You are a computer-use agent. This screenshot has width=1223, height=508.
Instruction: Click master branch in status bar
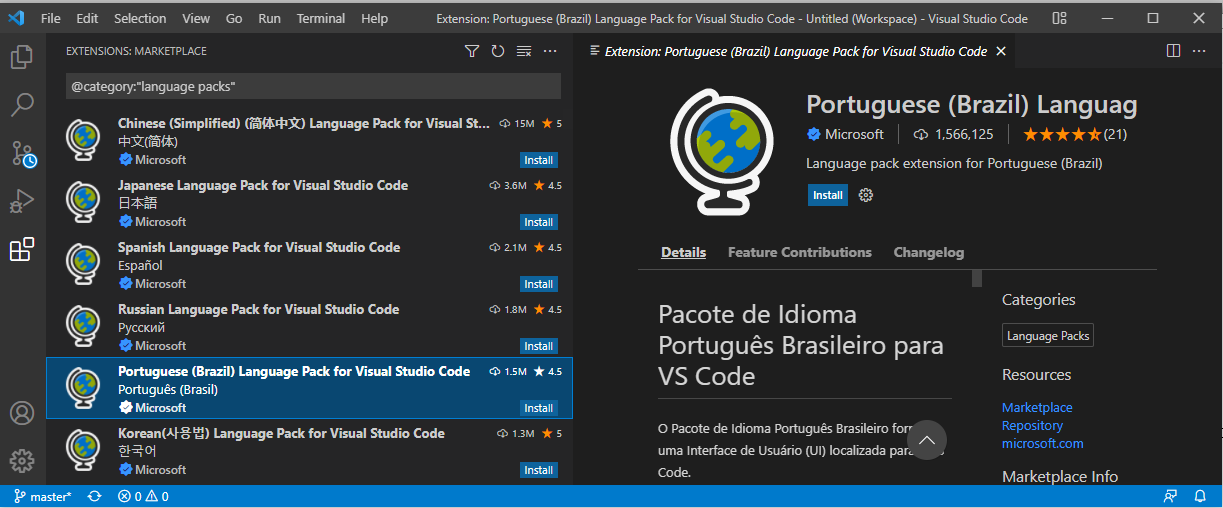[43, 496]
